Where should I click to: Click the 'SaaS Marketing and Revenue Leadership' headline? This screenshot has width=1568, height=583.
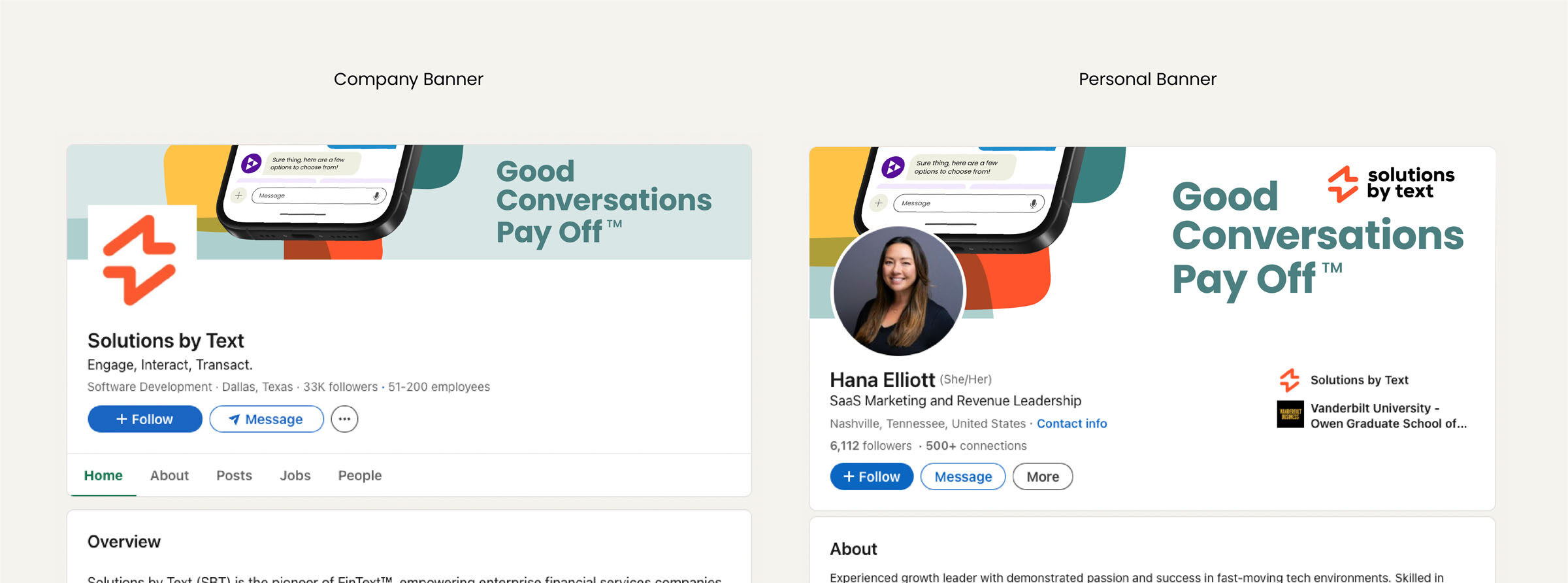[955, 401]
